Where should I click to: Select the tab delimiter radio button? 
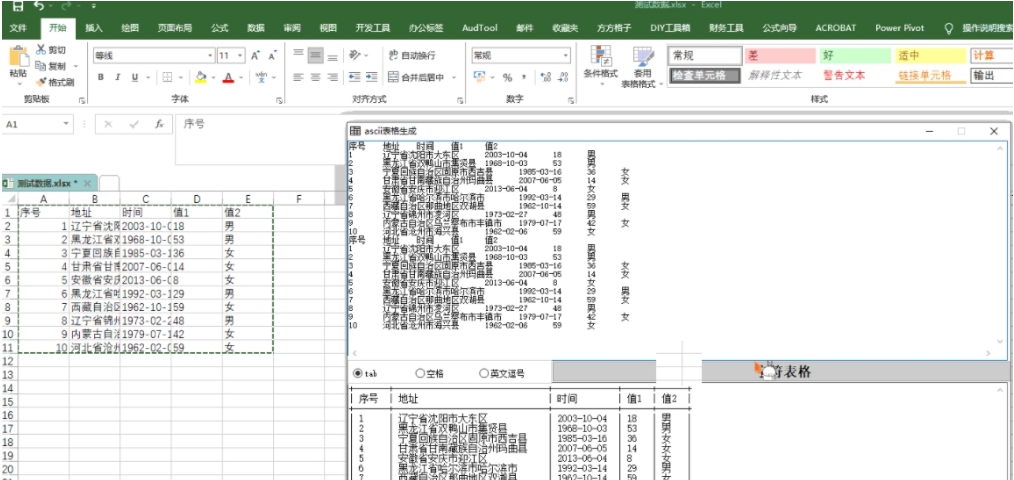coord(358,373)
